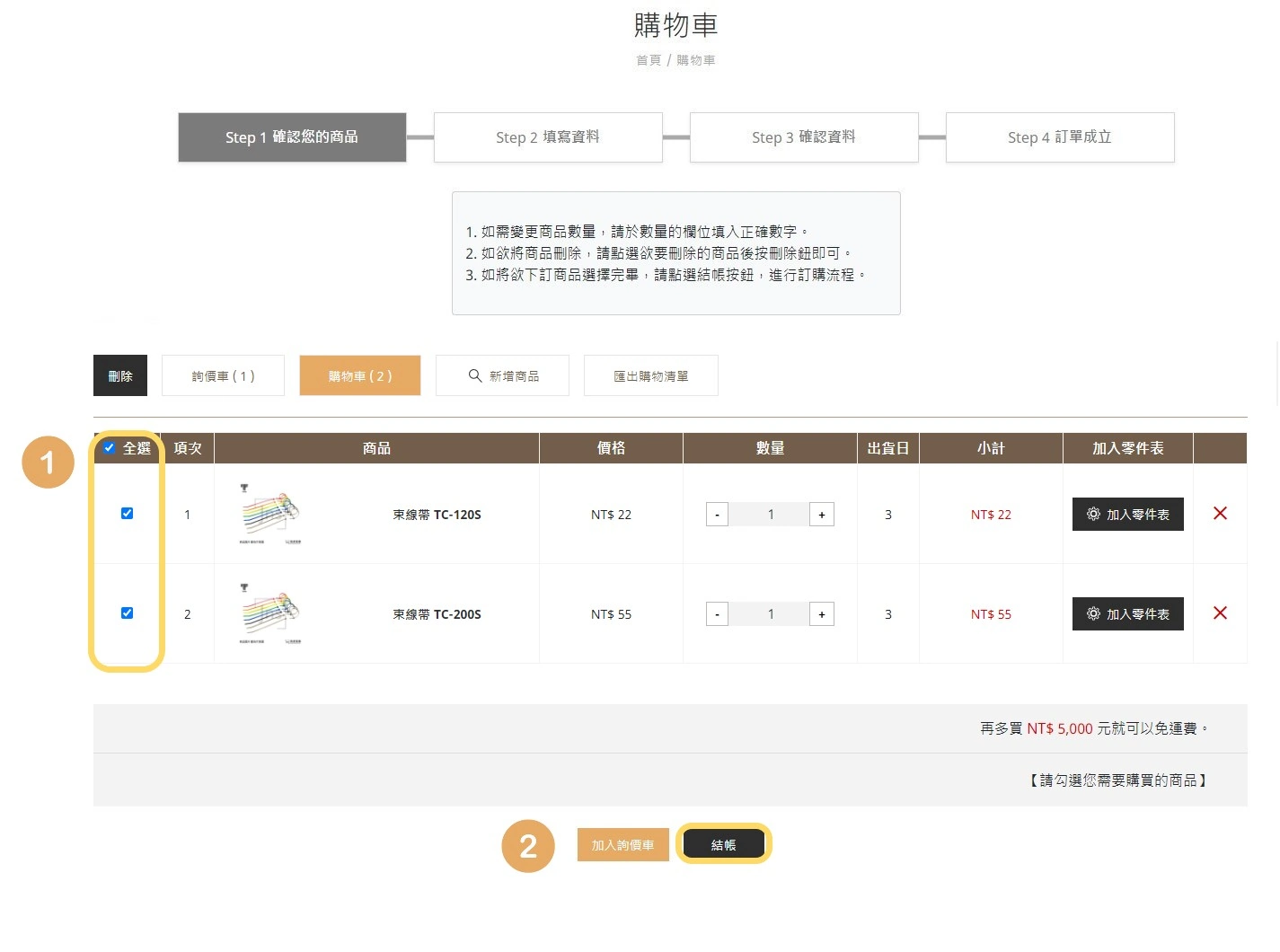Uncheck the checkbox for 束線帶 TC-200S
The image size is (1280, 952).
click(x=127, y=613)
